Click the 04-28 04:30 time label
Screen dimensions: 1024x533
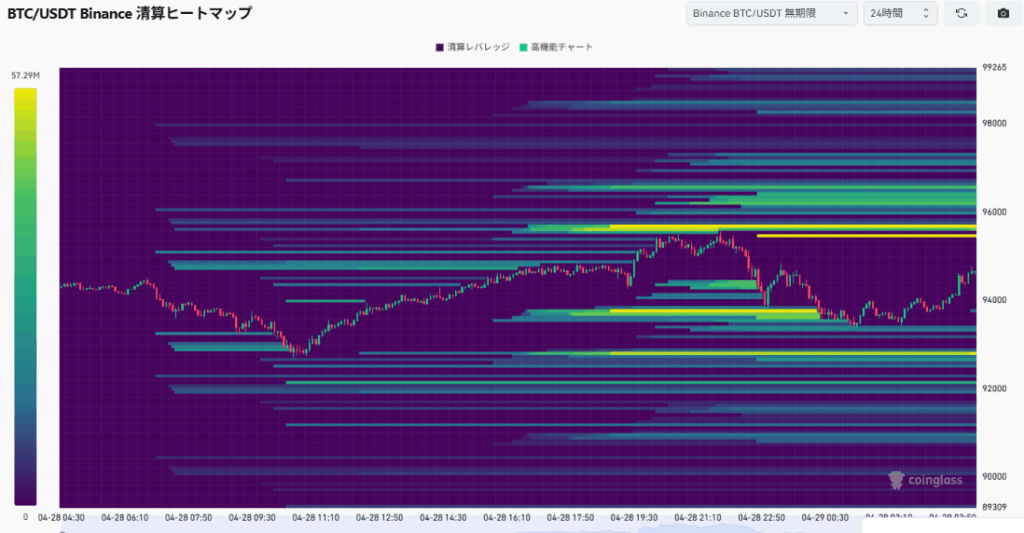[61, 517]
